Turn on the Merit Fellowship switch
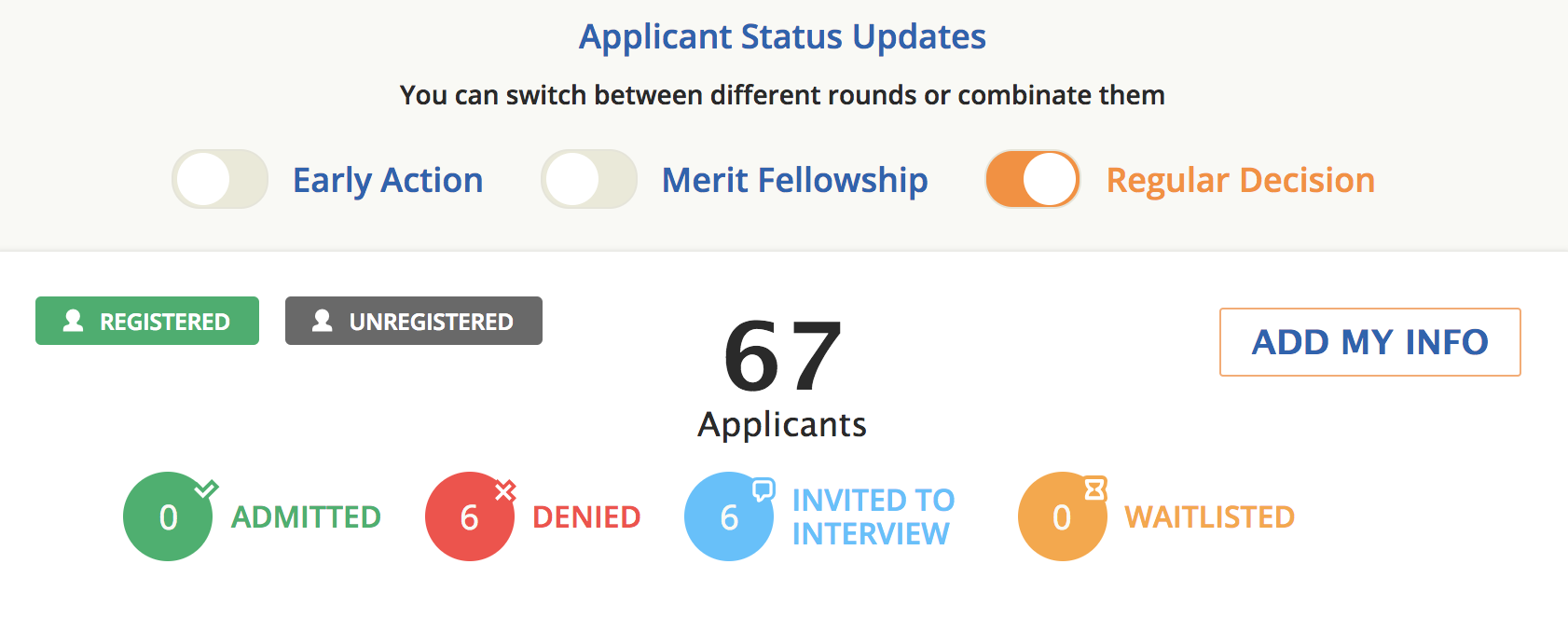 (x=589, y=179)
